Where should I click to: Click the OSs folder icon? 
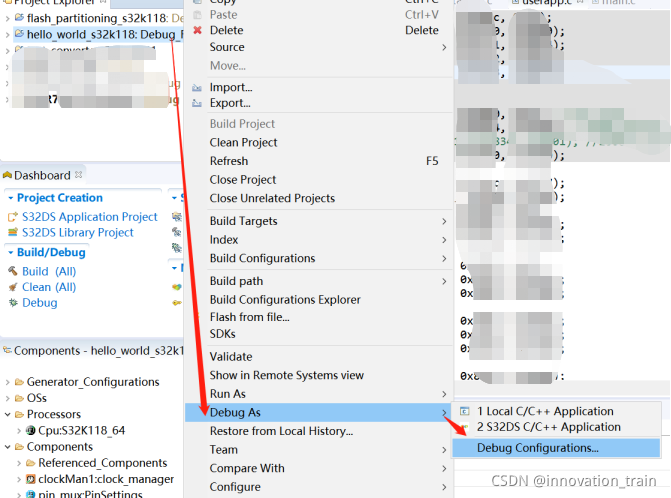[x=19, y=398]
